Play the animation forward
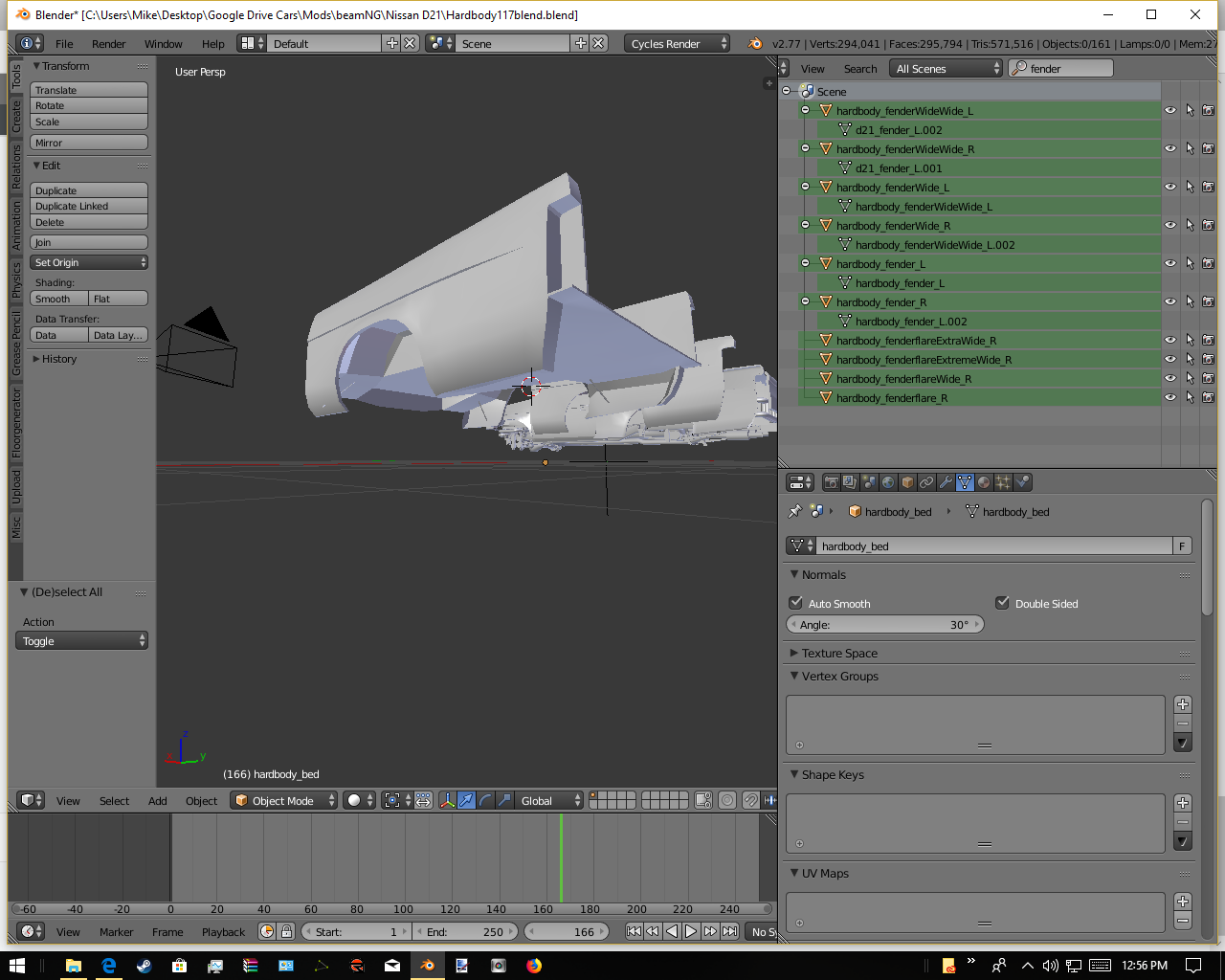This screenshot has width=1225, height=980. coord(690,931)
